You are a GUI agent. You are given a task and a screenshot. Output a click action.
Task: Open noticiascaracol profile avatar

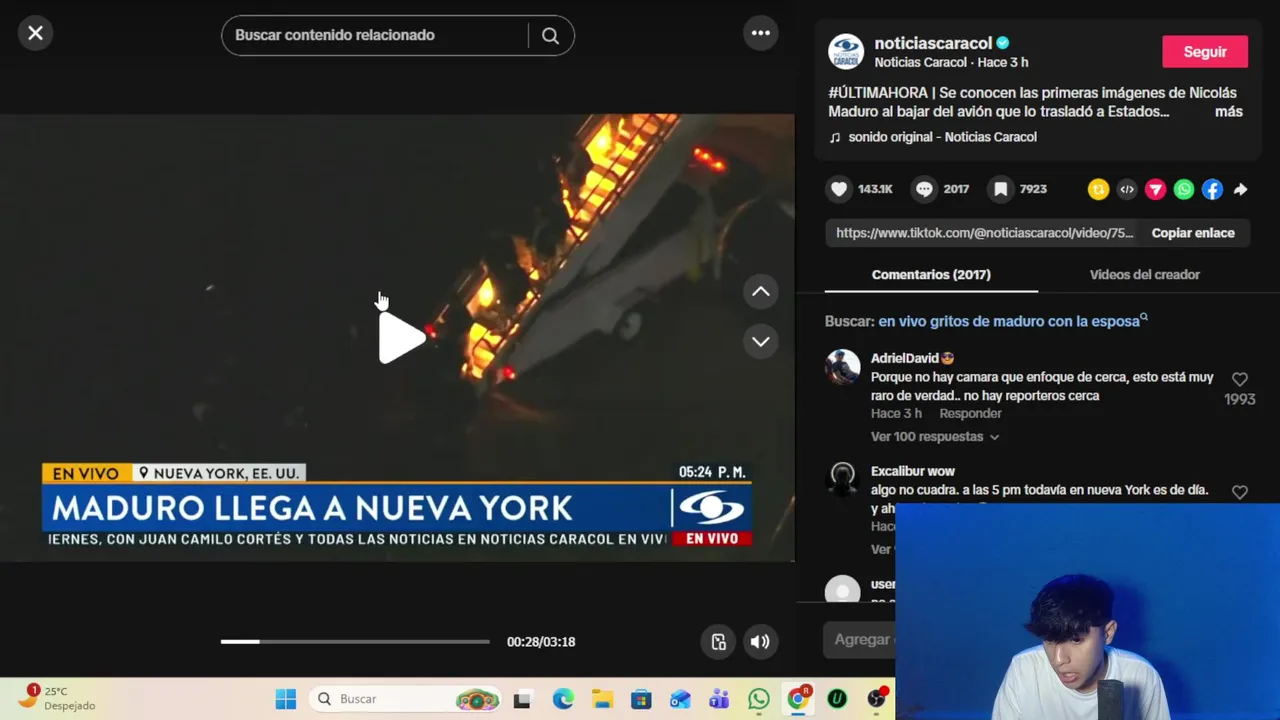846,51
